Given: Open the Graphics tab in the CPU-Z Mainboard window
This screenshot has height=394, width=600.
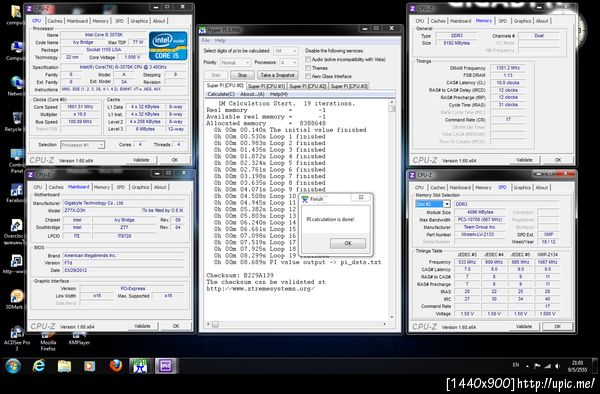Looking at the screenshot, I should coord(140,187).
